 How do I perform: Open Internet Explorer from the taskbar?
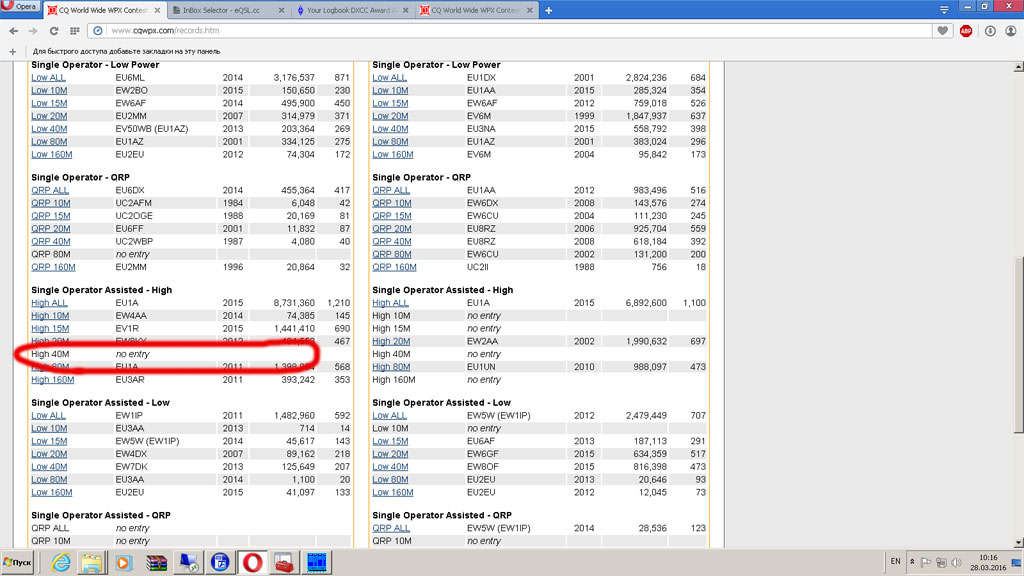(62, 562)
